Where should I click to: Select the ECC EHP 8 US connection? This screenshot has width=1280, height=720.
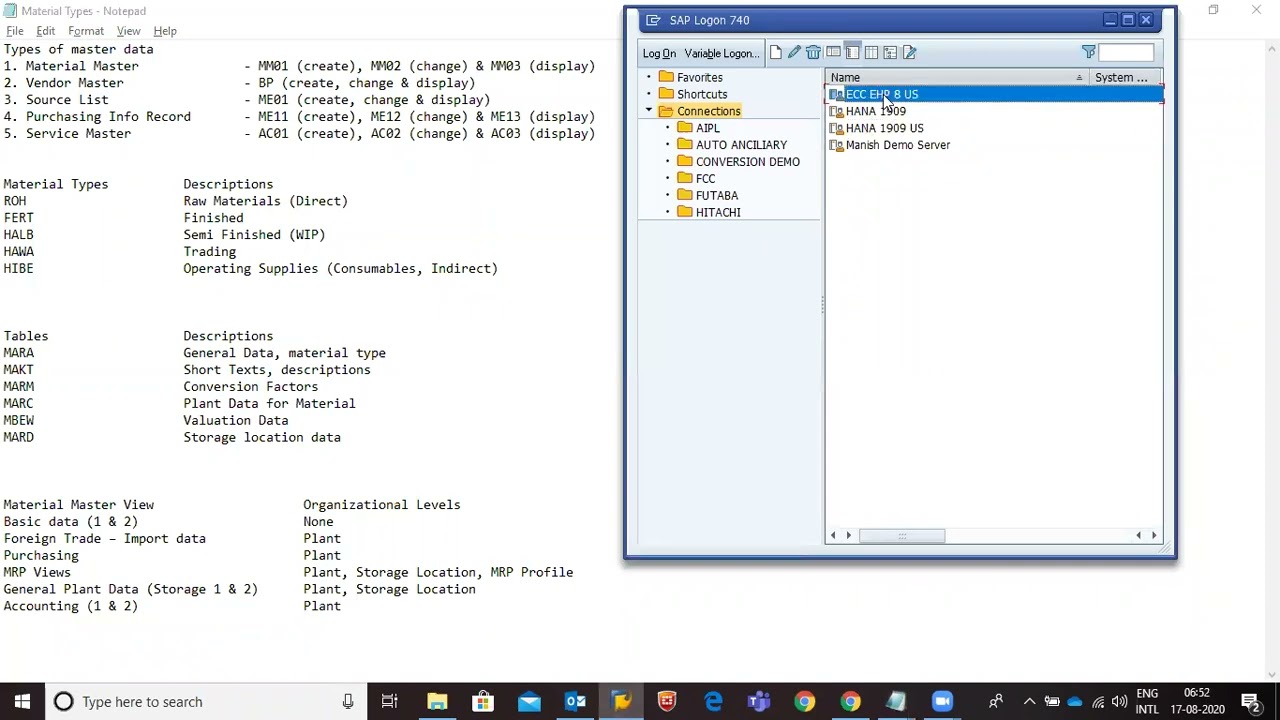(995, 94)
